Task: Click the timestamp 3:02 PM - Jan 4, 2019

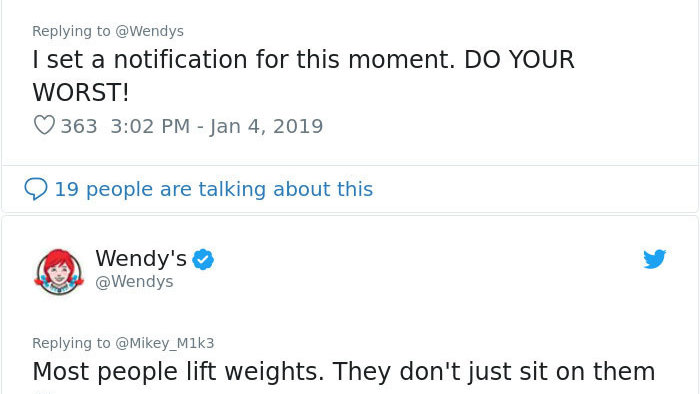Action: click(x=217, y=126)
